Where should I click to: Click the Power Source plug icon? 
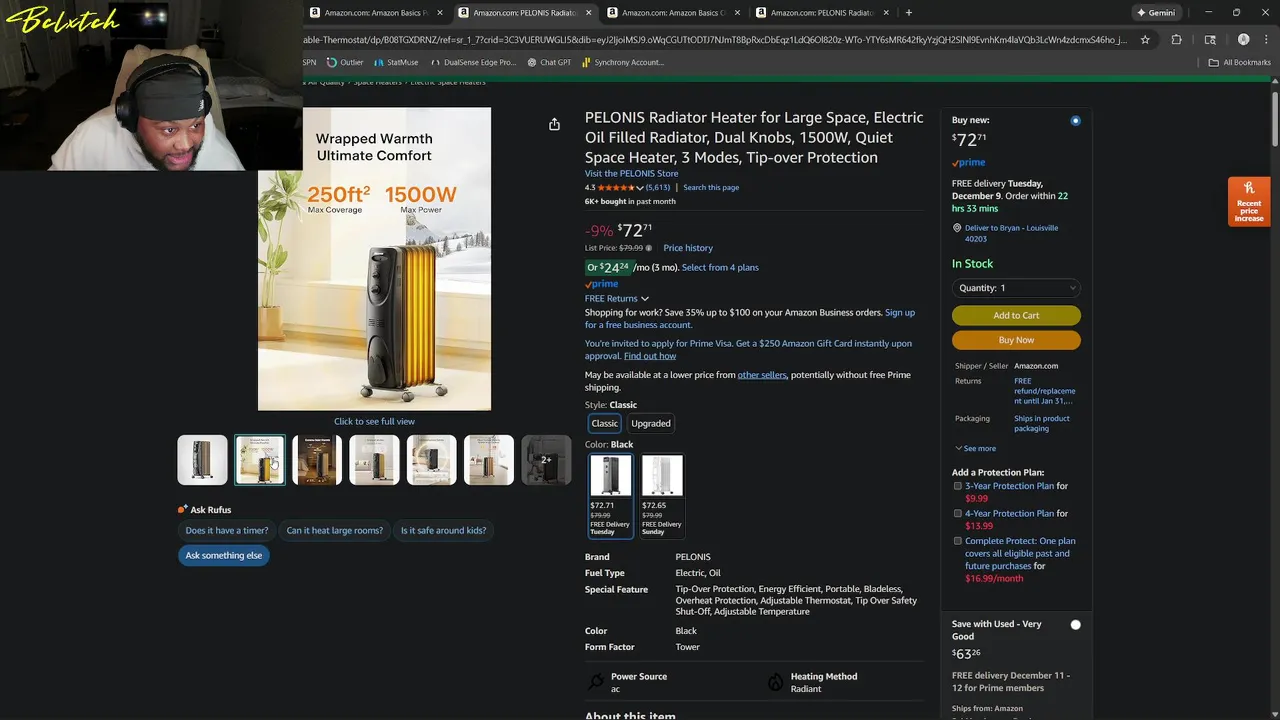point(597,682)
